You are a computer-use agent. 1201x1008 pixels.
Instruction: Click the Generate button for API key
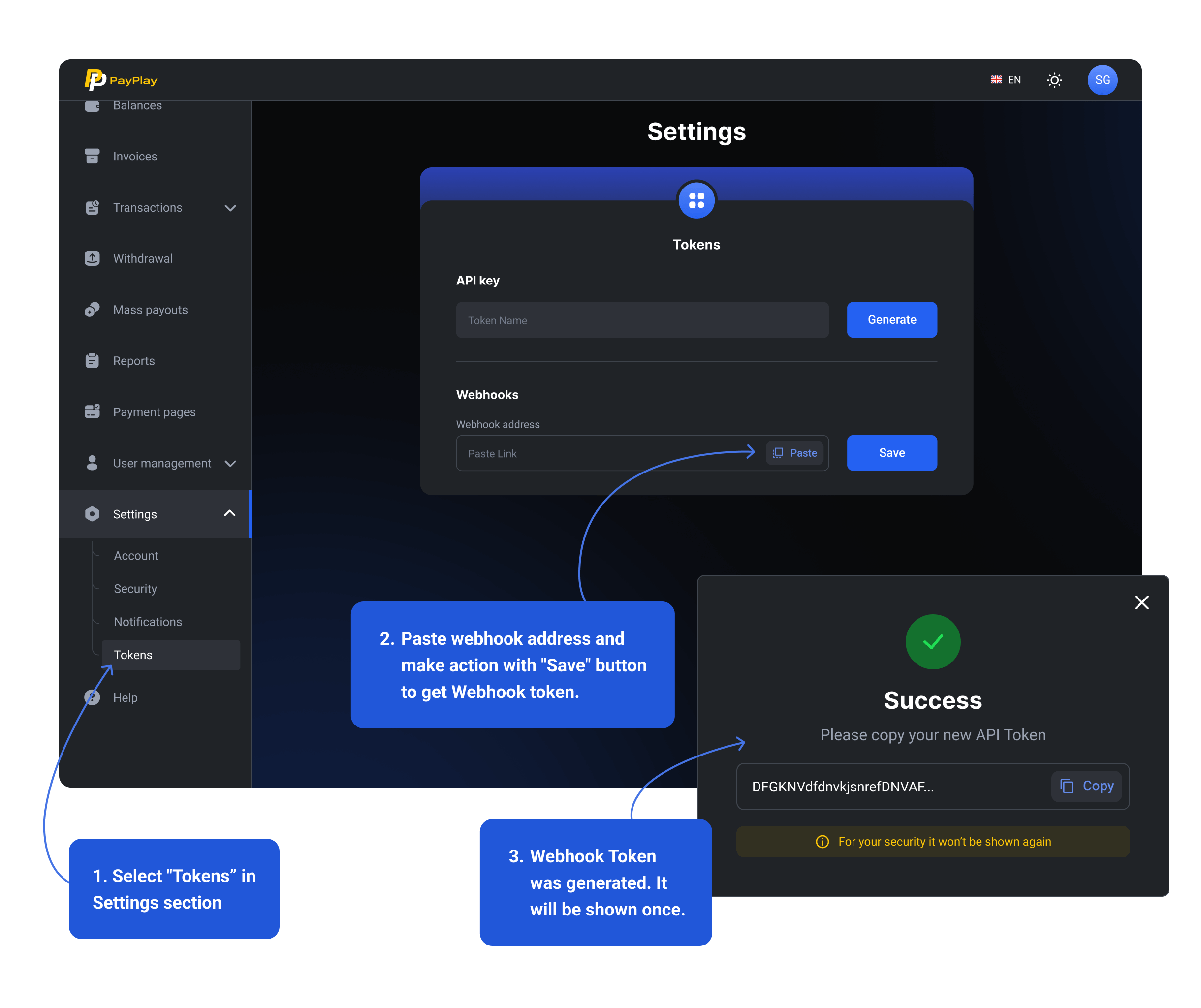point(891,319)
